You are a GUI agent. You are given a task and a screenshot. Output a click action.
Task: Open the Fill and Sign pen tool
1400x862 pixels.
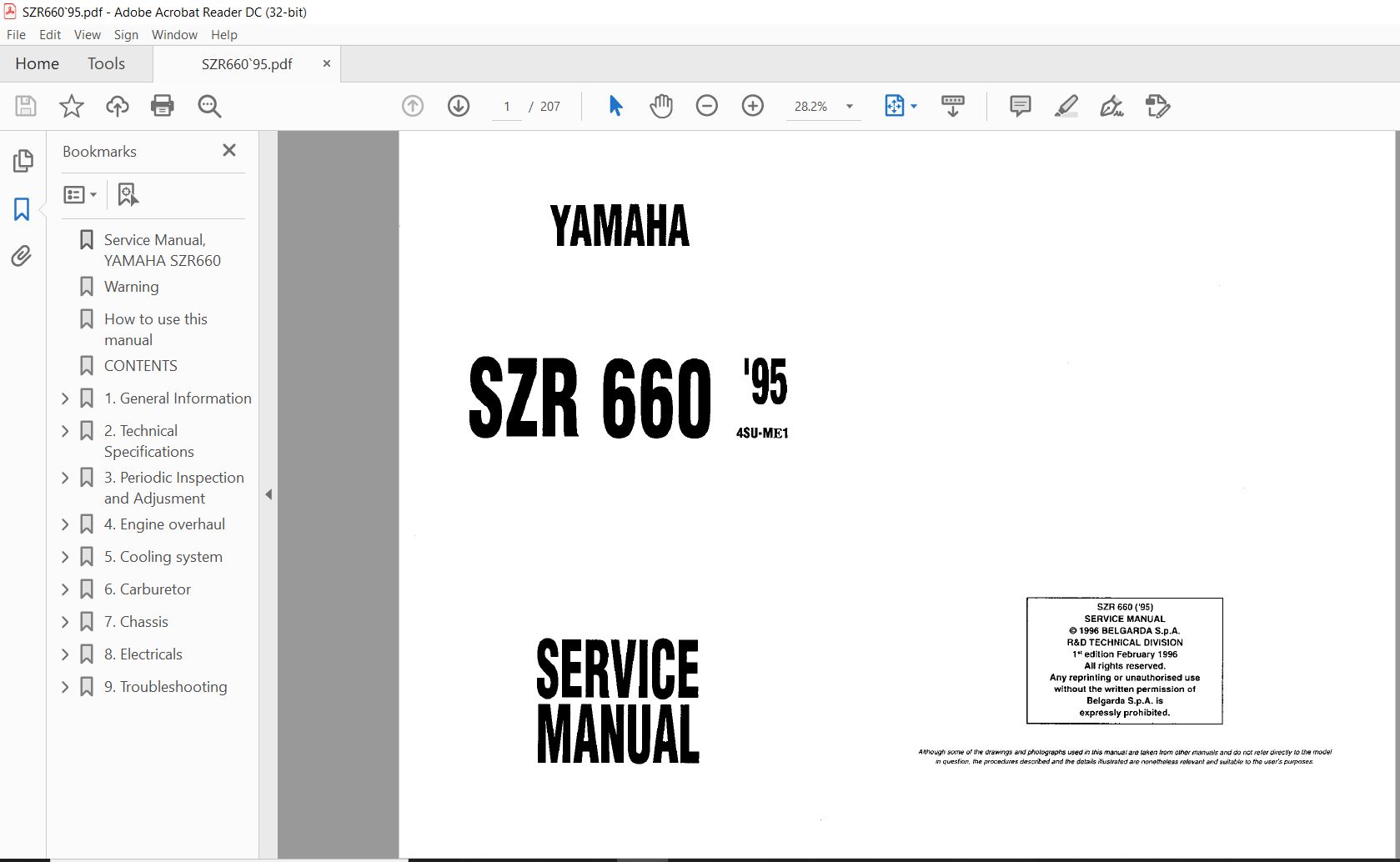[x=1111, y=106]
